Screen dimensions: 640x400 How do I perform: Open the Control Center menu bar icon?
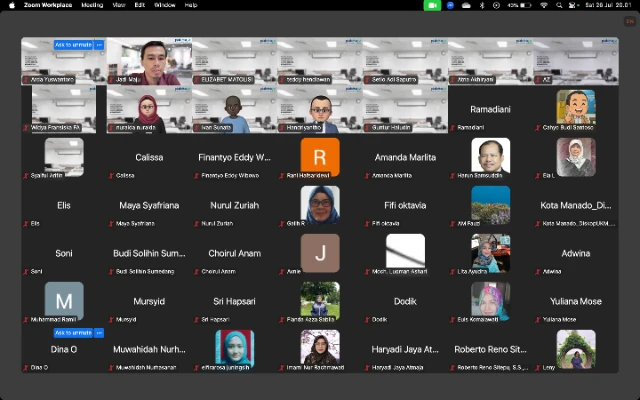[573, 5]
